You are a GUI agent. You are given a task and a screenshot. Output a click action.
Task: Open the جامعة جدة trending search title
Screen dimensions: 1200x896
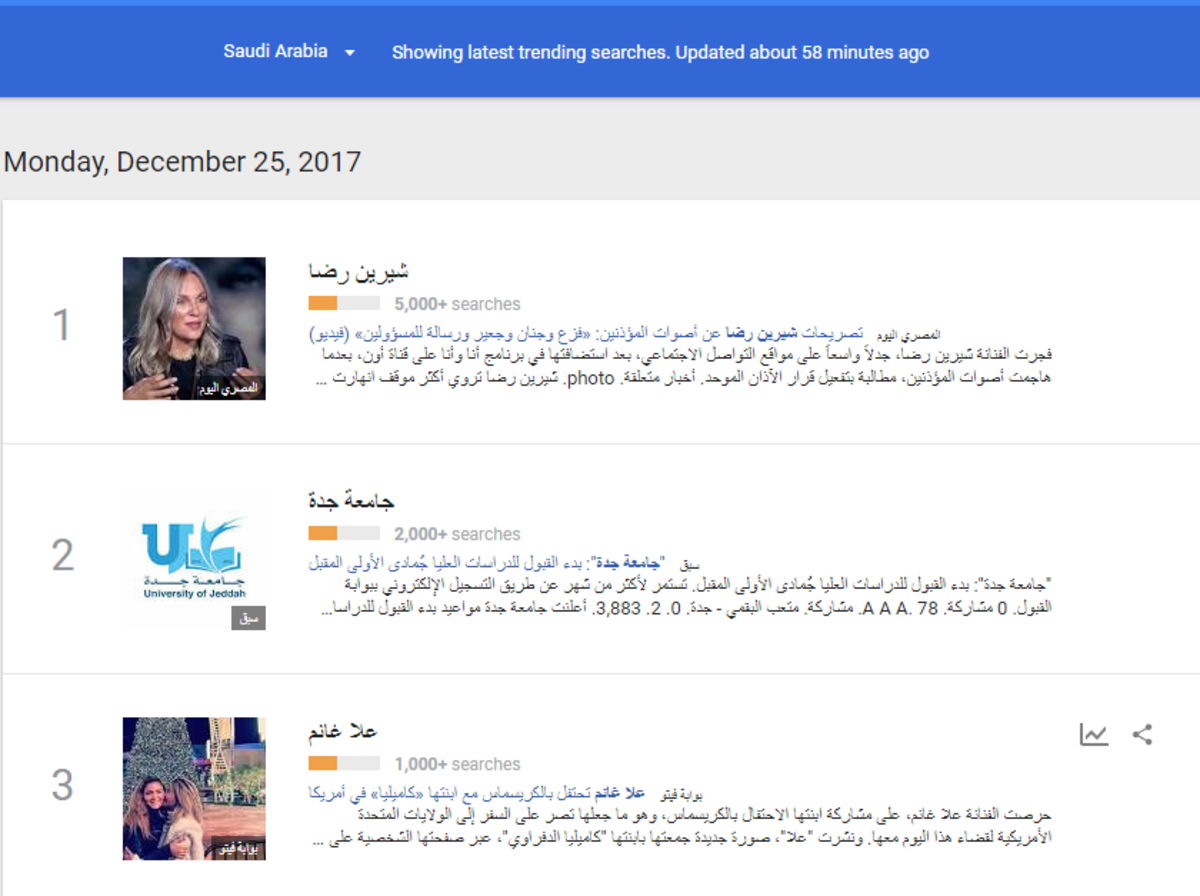(x=352, y=501)
